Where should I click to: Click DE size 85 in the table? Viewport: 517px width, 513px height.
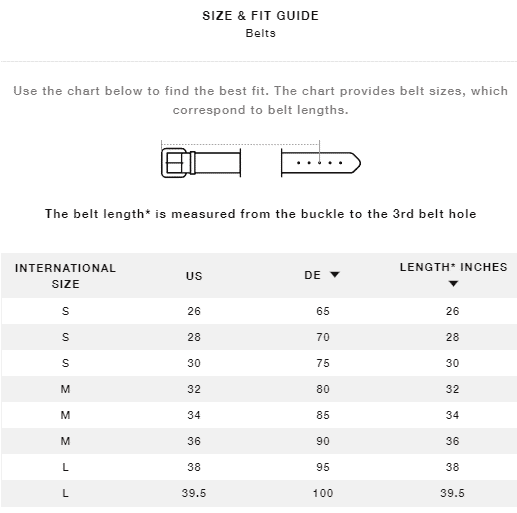coord(323,415)
